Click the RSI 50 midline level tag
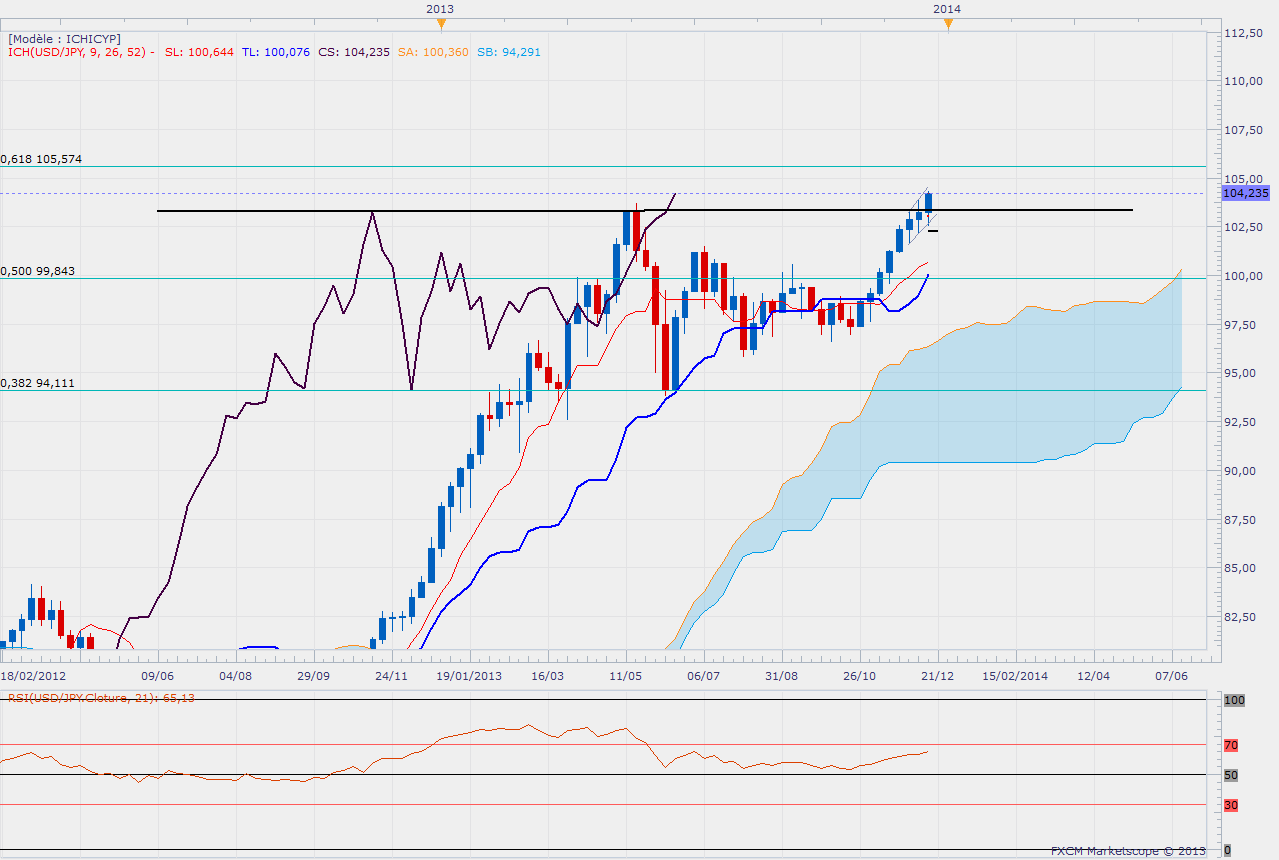The width and height of the screenshot is (1279, 860). coord(1231,775)
